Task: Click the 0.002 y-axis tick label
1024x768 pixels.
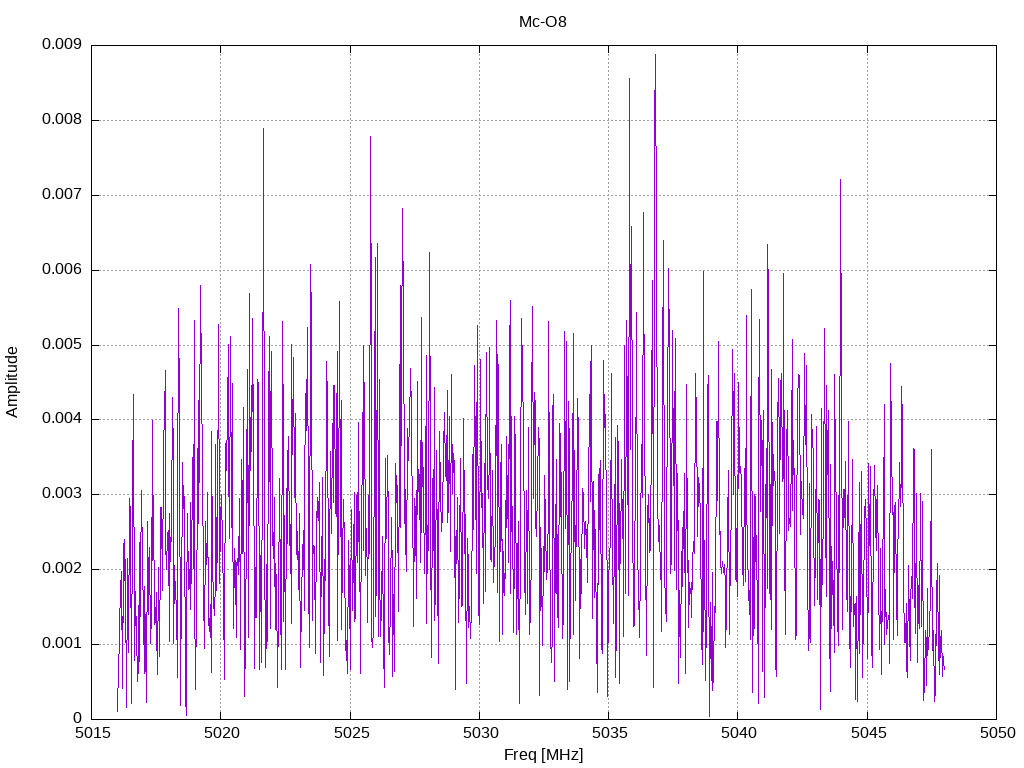Action: click(x=62, y=569)
